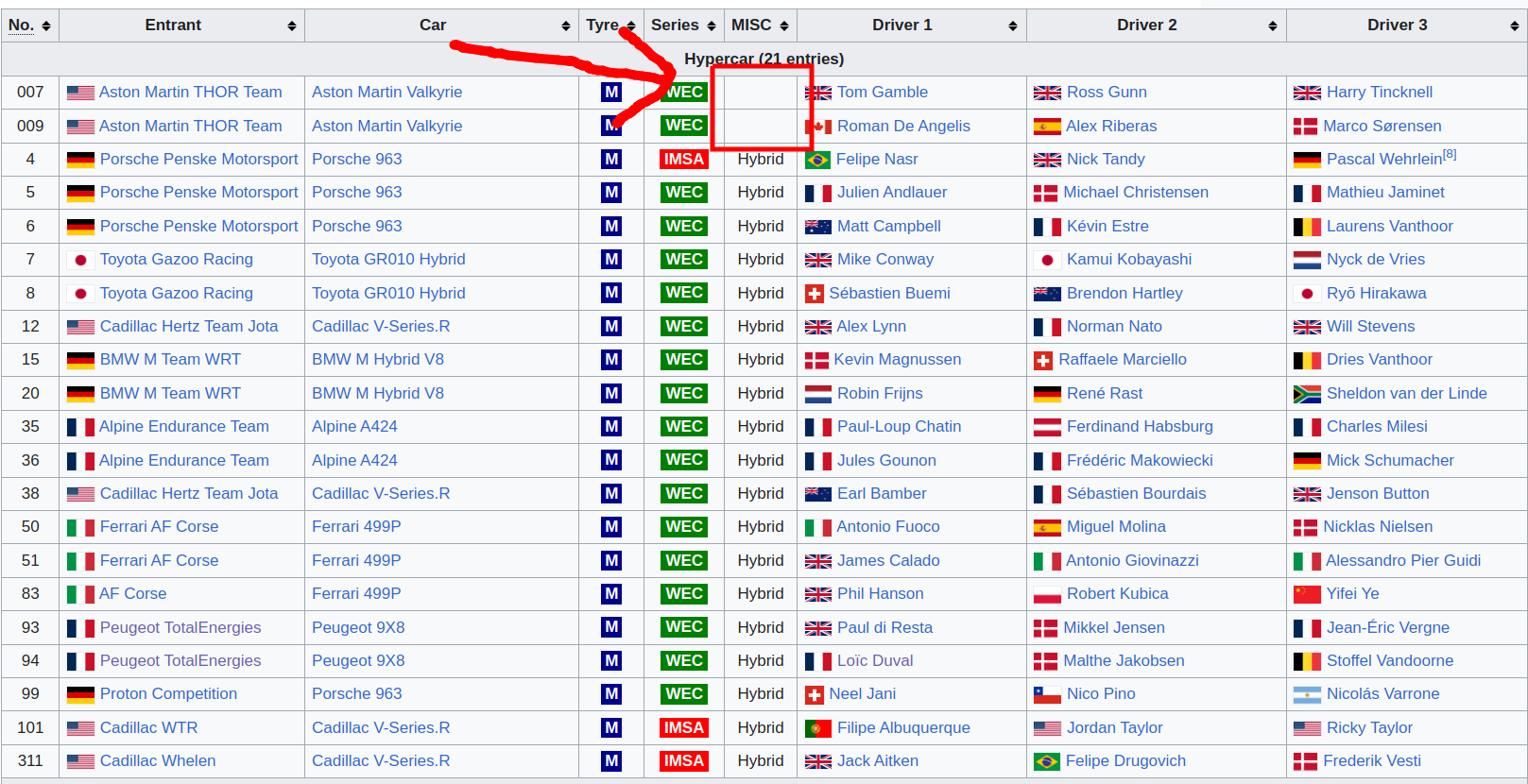Viewport: 1528px width, 784px height.
Task: Open Ferrari 499P link for AF Corse 83
Action: coord(356,594)
